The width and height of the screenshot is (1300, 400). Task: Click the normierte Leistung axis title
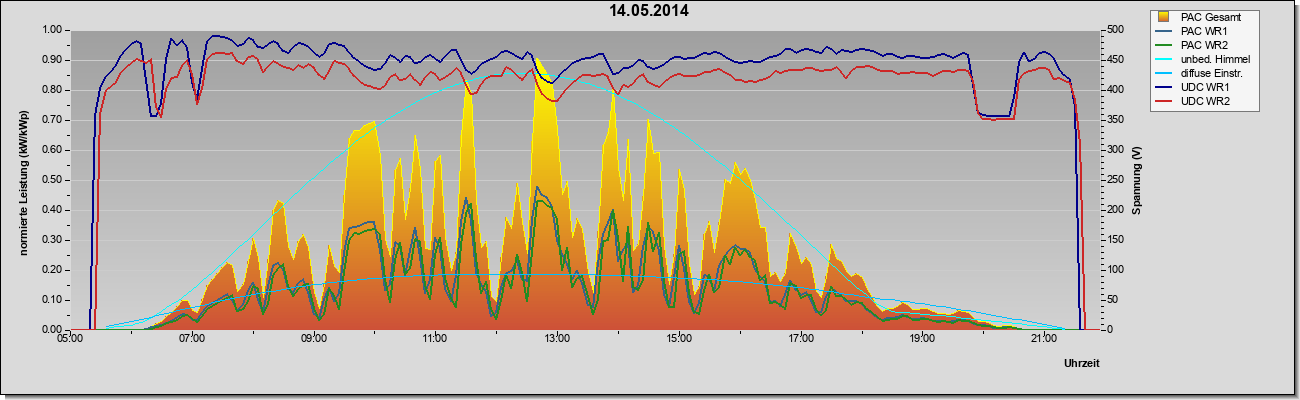click(22, 179)
